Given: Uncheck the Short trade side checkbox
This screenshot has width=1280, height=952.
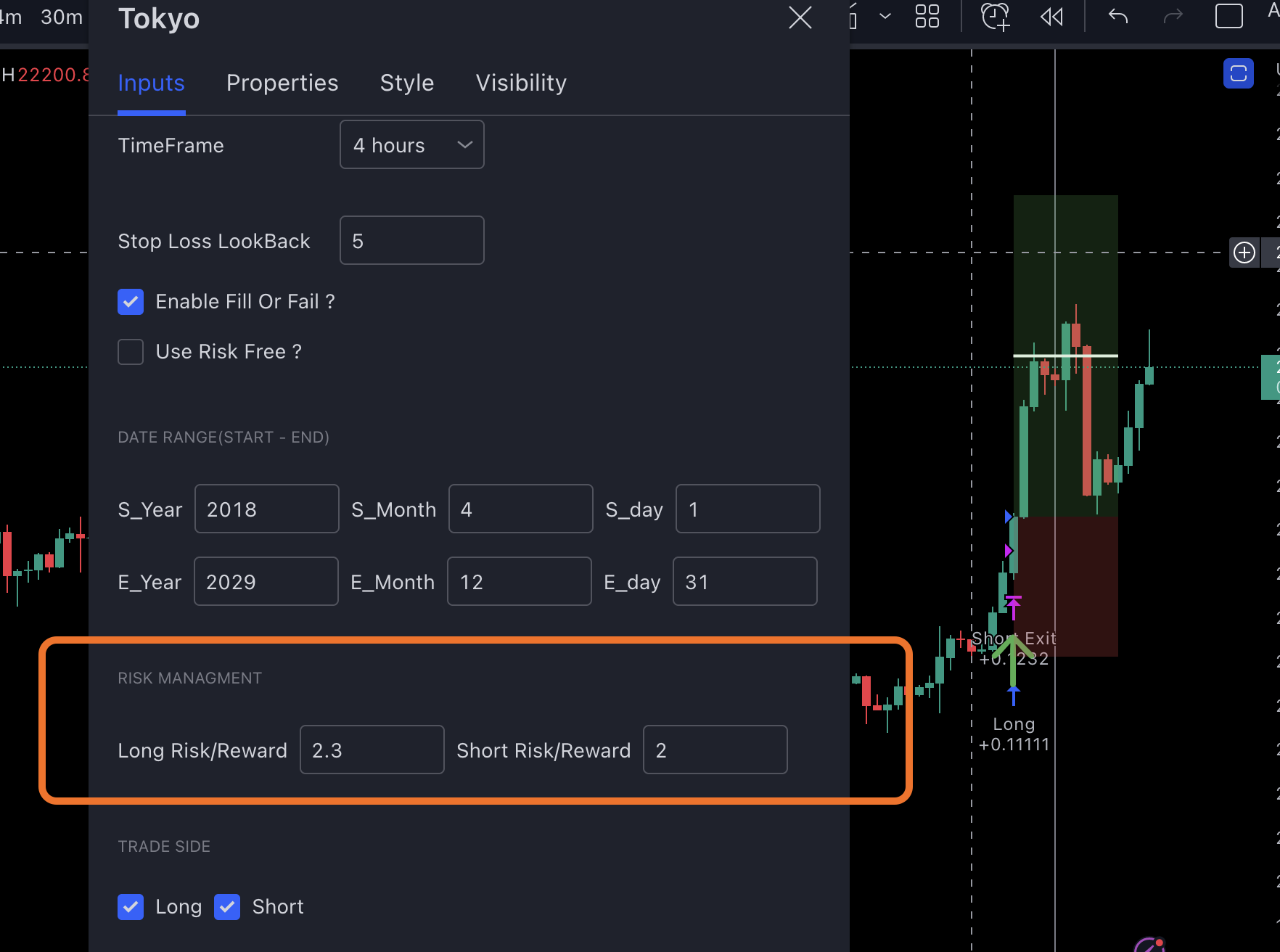Looking at the screenshot, I should click(x=227, y=906).
